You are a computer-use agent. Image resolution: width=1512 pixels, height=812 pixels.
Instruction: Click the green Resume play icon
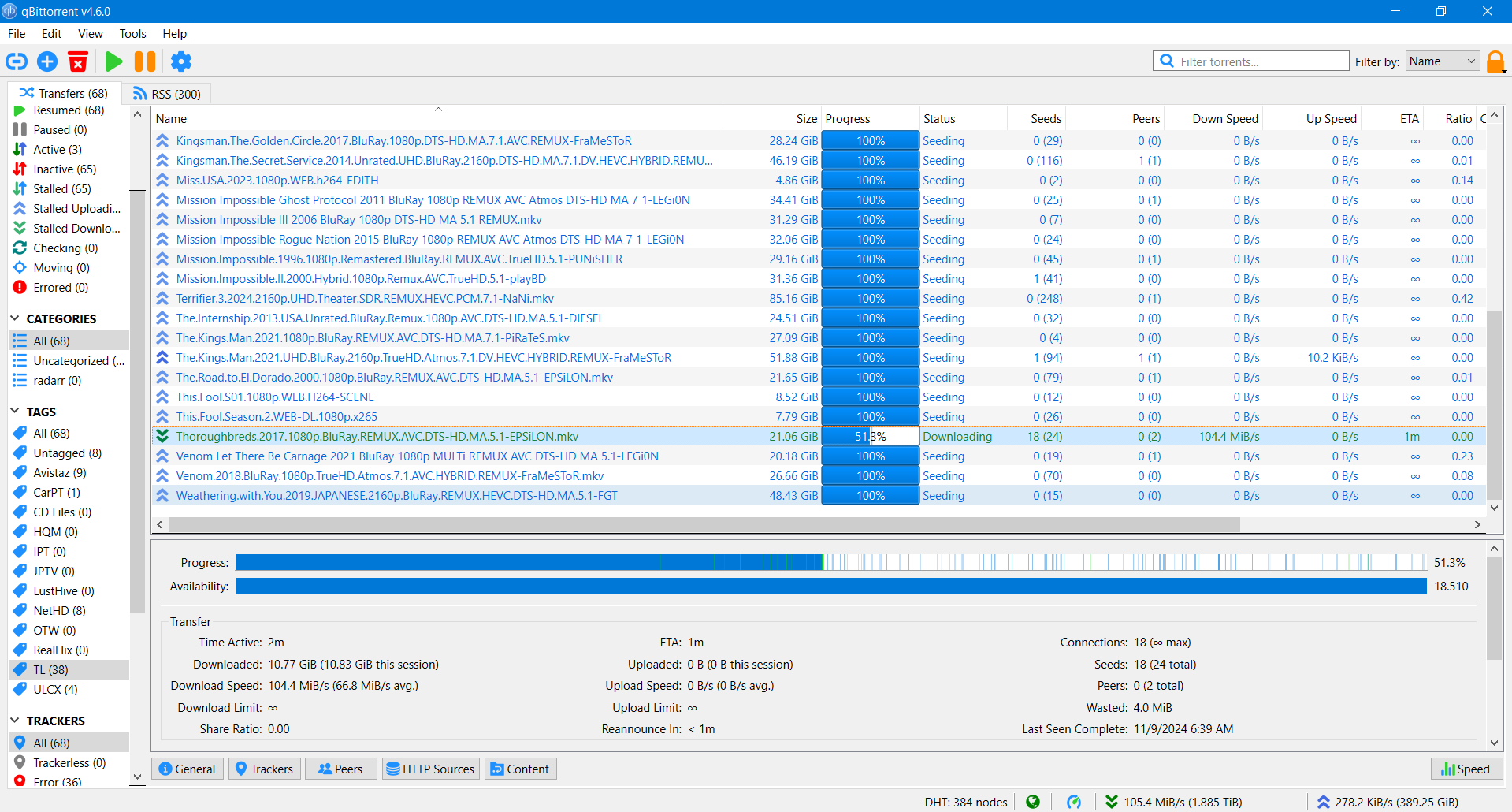114,61
